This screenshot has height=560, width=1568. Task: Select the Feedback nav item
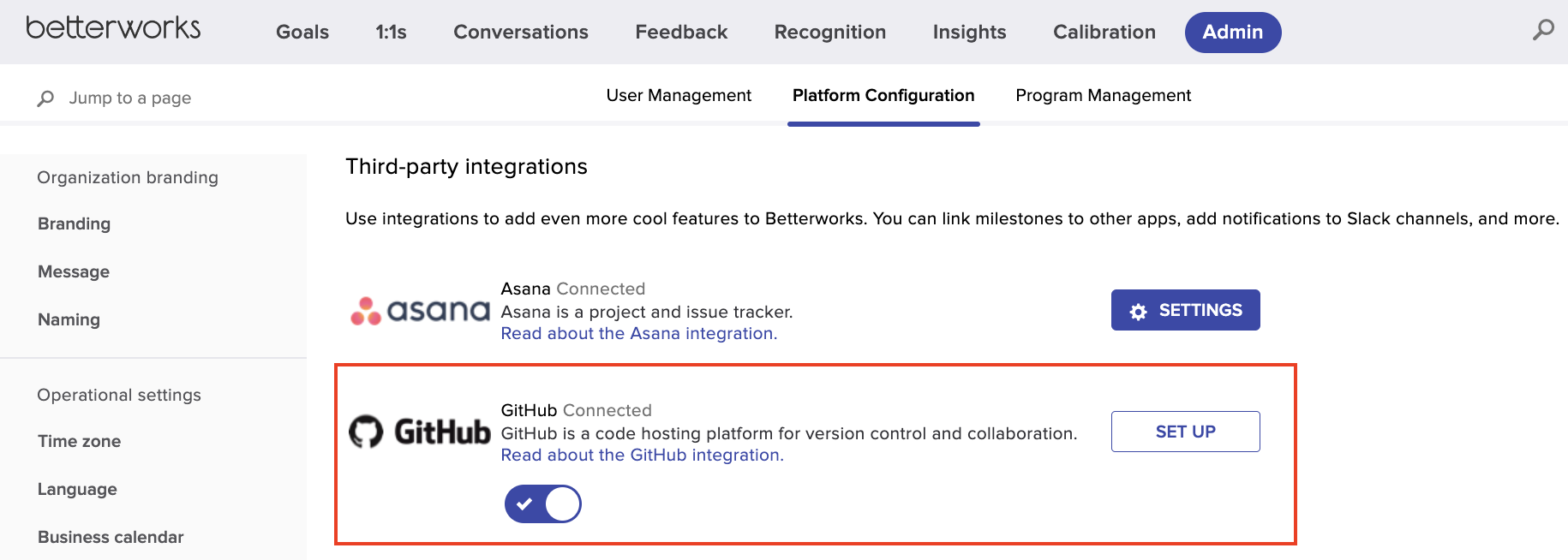[681, 32]
